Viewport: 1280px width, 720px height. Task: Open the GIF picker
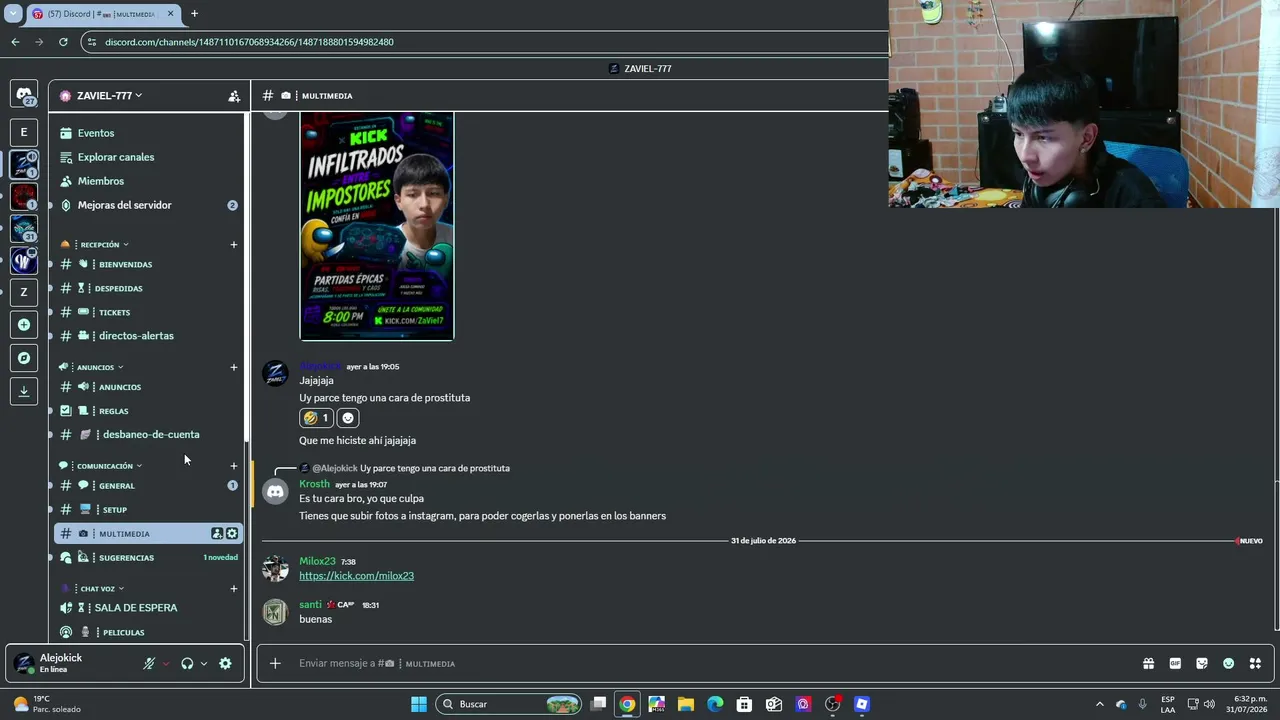pyautogui.click(x=1175, y=663)
